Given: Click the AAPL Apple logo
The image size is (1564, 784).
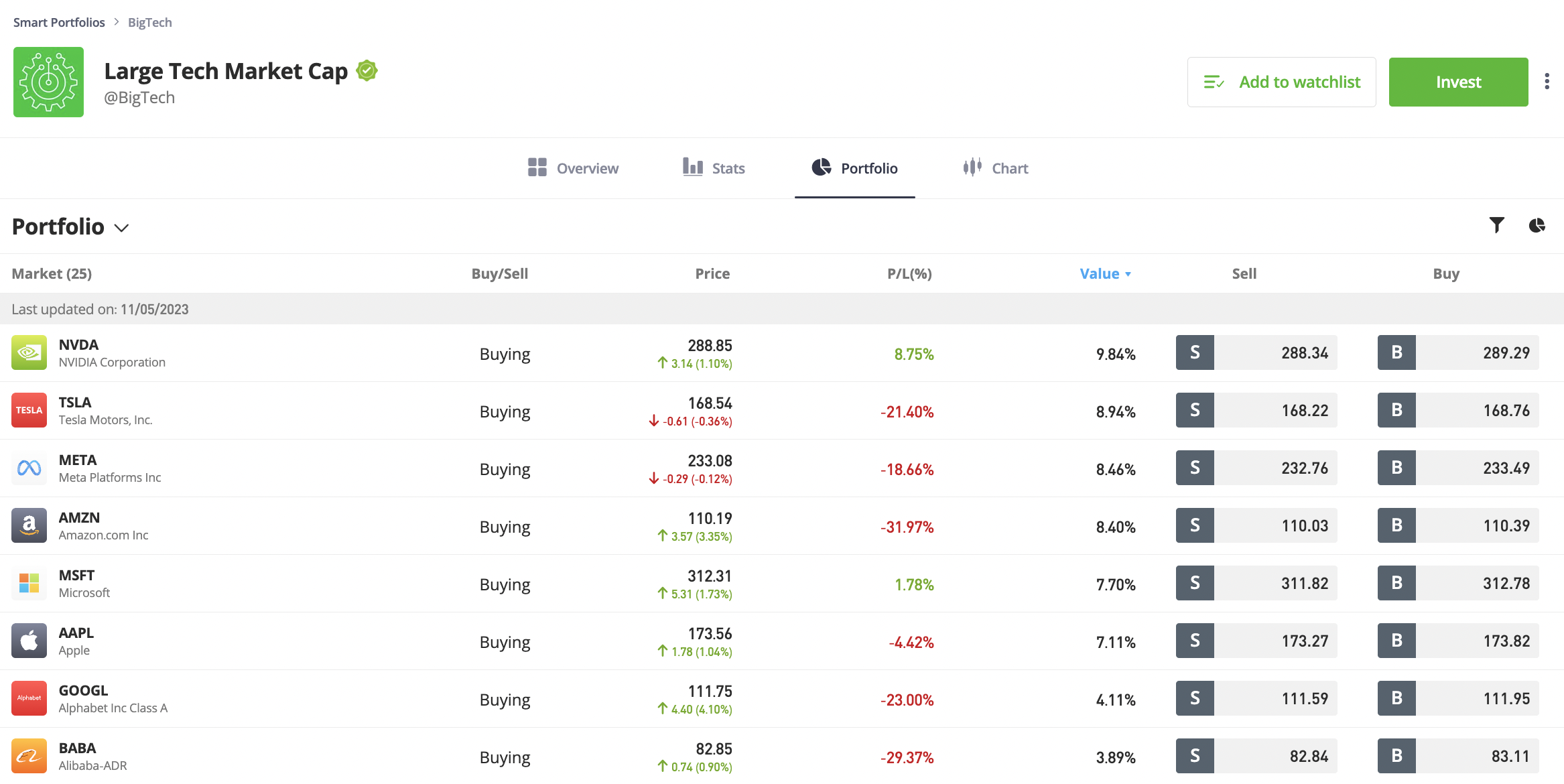Looking at the screenshot, I should click(x=29, y=641).
